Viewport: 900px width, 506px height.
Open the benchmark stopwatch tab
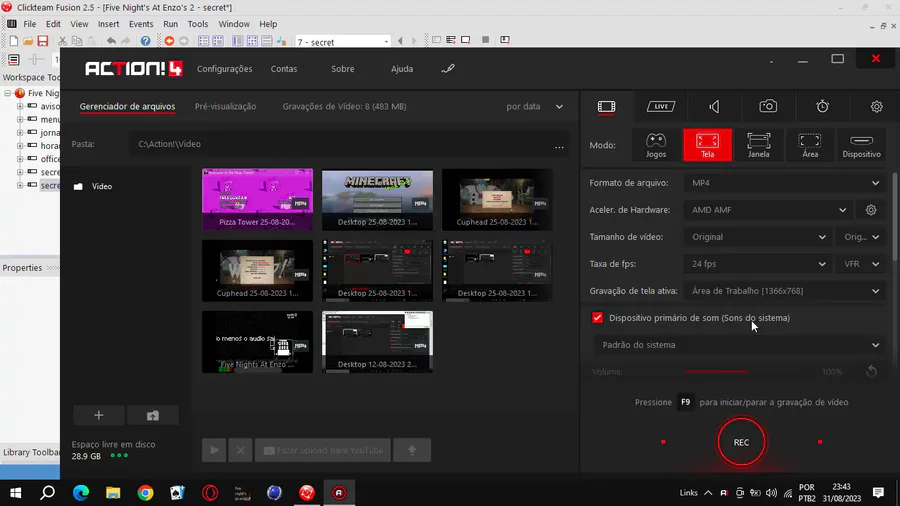[x=823, y=106]
